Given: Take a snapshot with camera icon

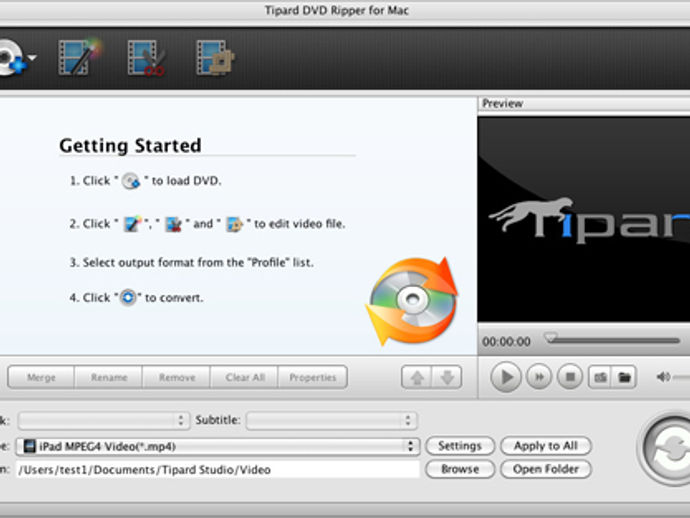Looking at the screenshot, I should [x=600, y=377].
